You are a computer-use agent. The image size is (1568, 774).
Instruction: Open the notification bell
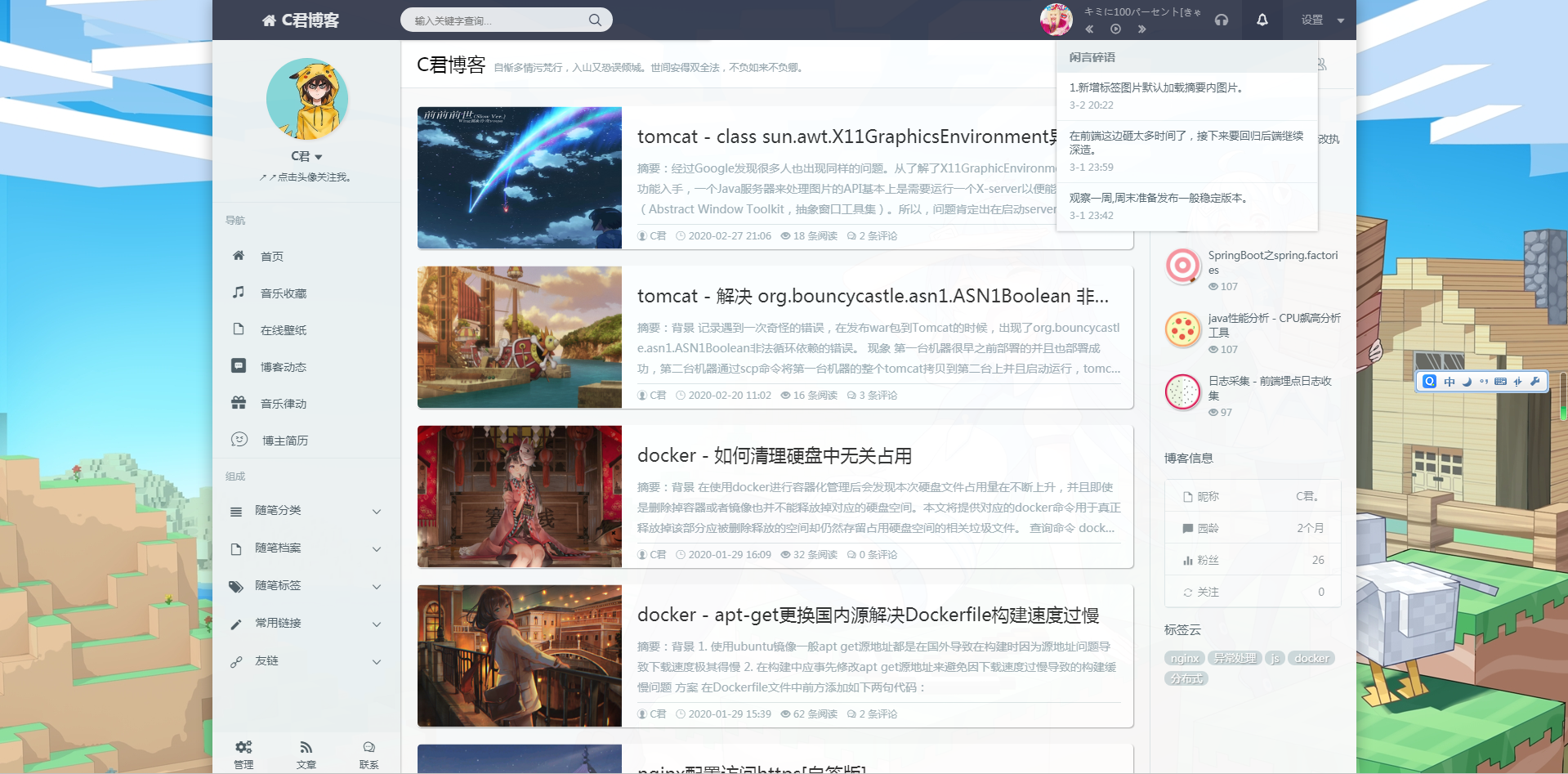1262,19
